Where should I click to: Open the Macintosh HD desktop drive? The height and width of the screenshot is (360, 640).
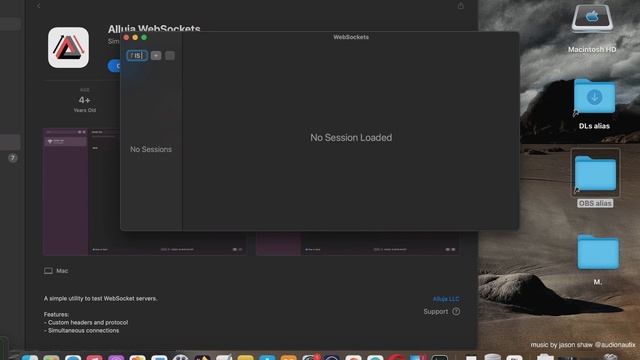pyautogui.click(x=592, y=18)
